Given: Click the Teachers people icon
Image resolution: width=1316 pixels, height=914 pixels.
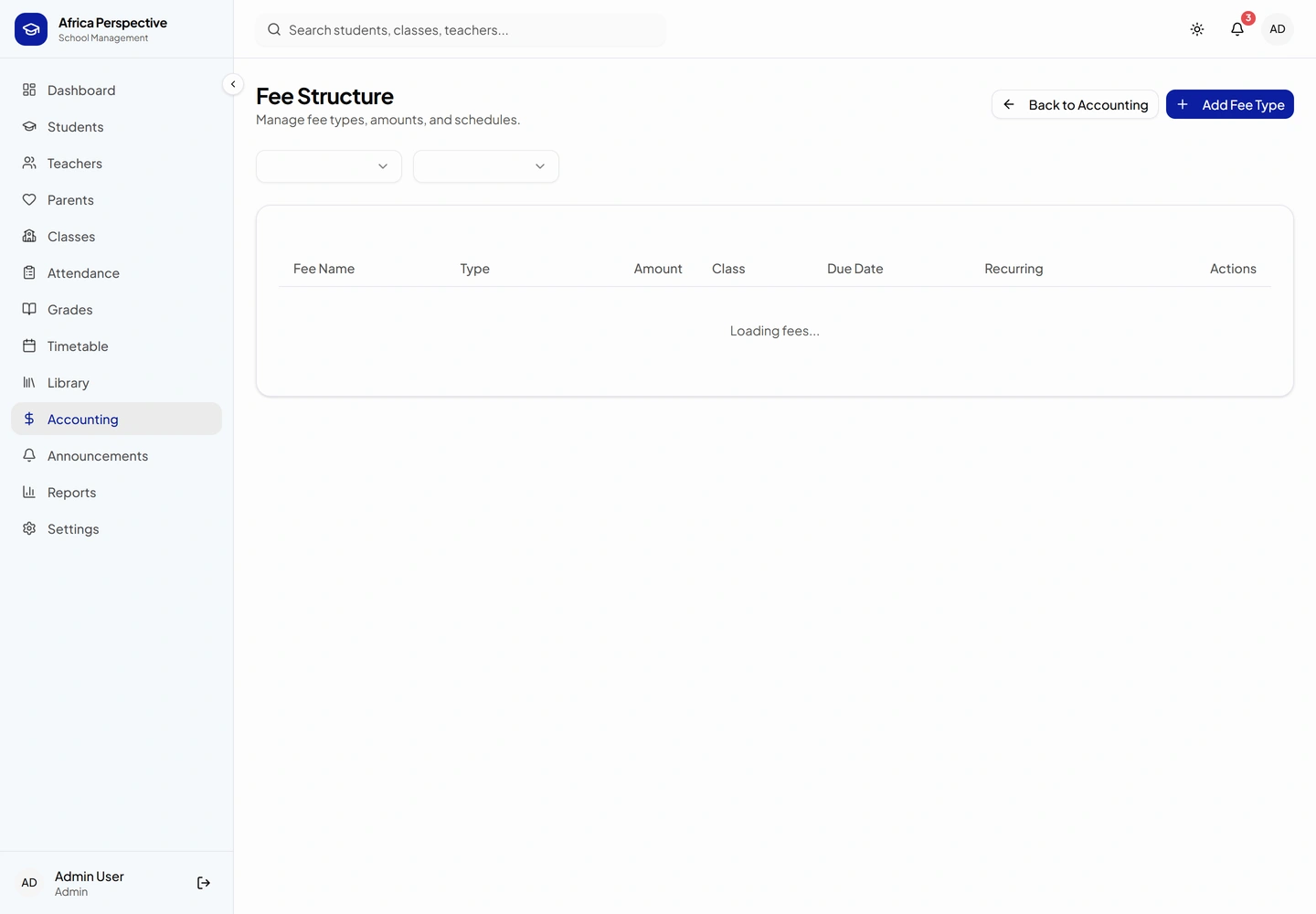Looking at the screenshot, I should 29,163.
